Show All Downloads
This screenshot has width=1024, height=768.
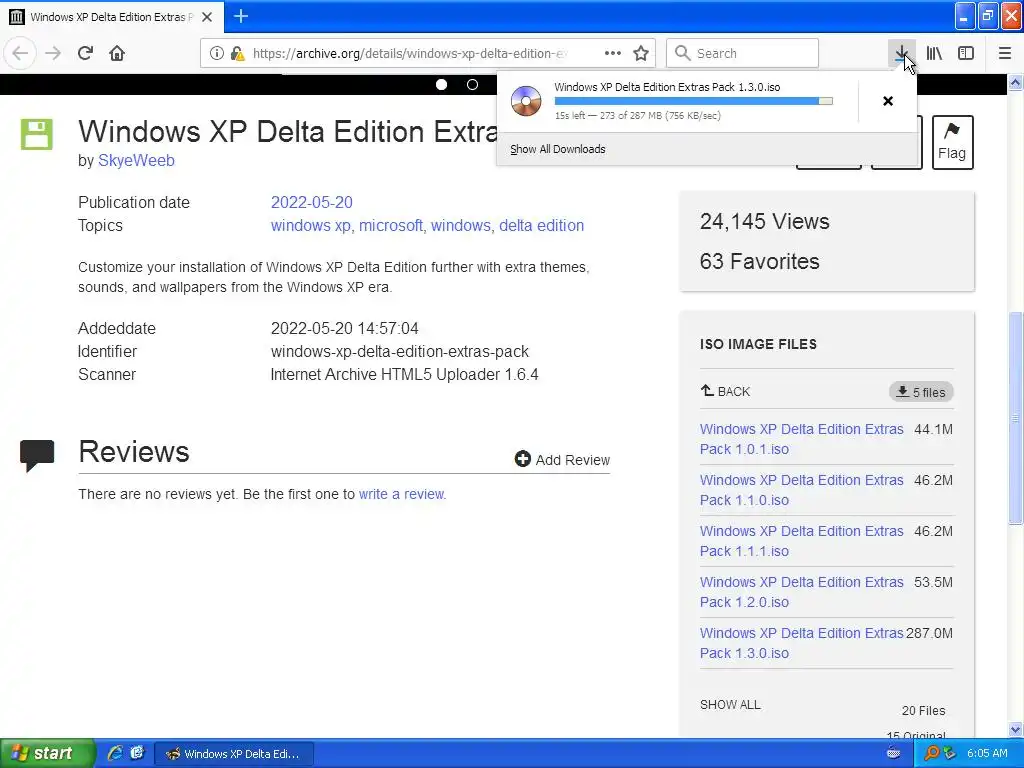[558, 149]
